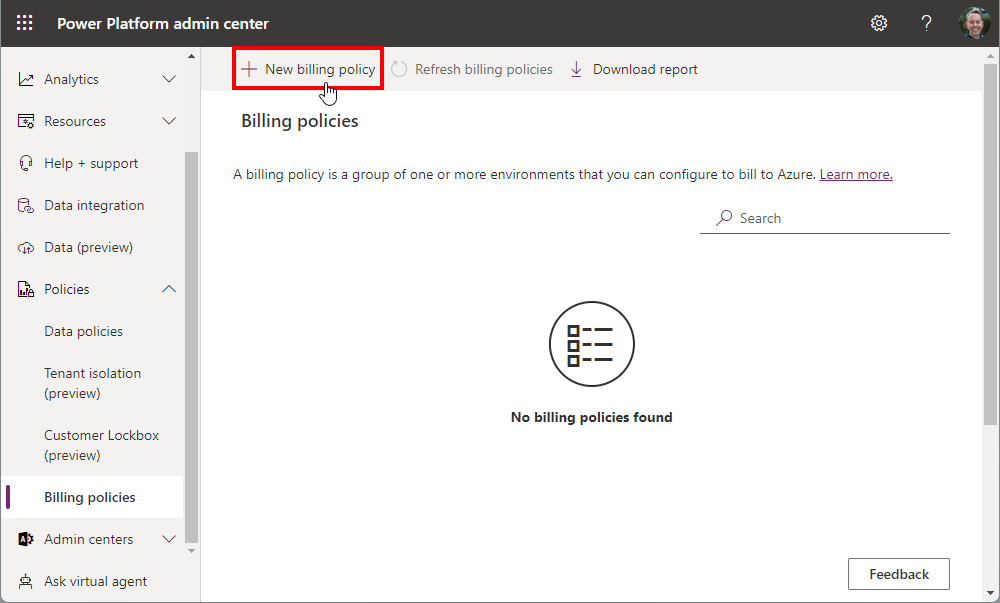The width and height of the screenshot is (1000, 603).
Task: Click the Help + support headset icon
Action: [x=26, y=163]
